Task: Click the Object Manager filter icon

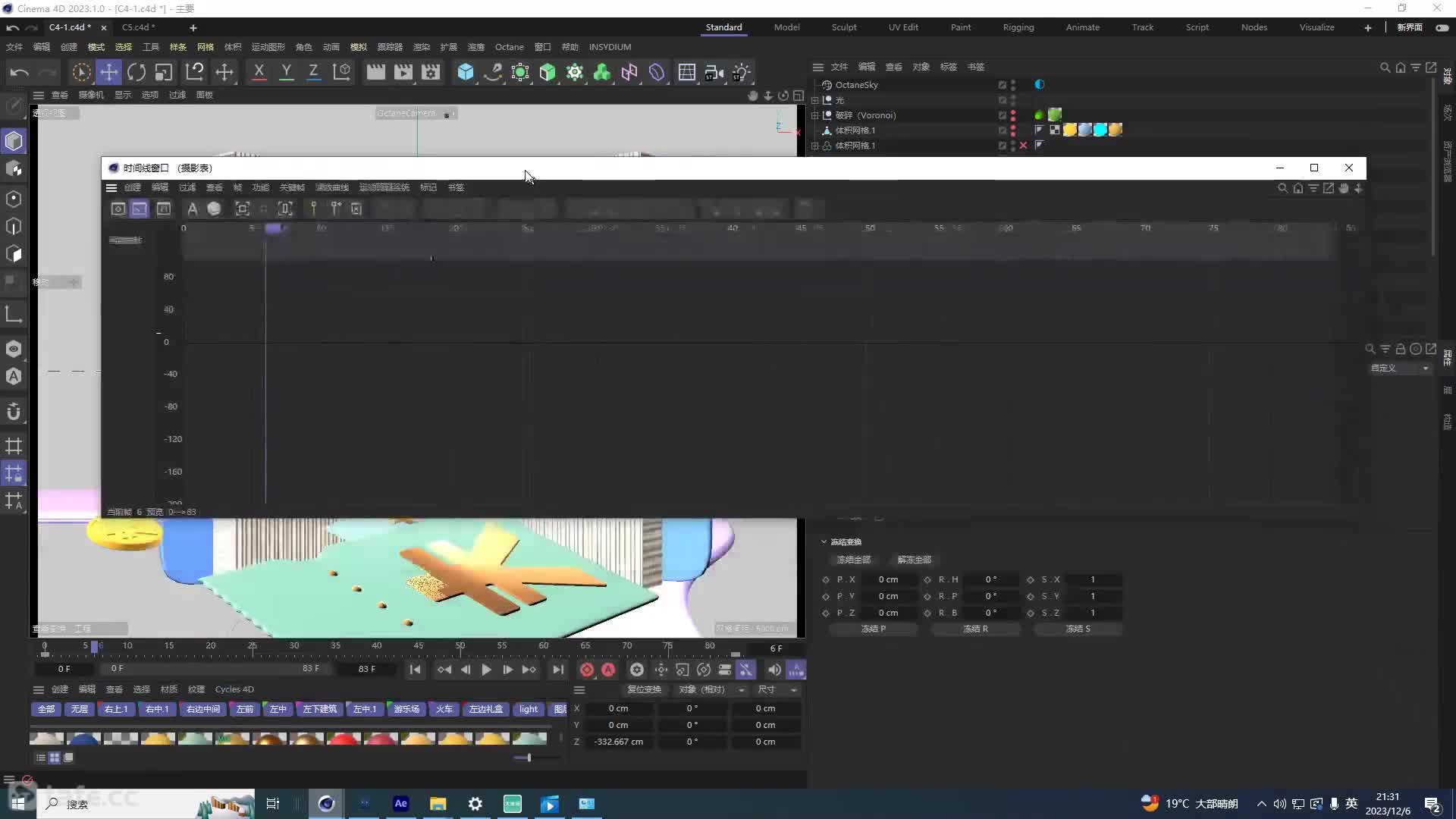Action: [x=1415, y=67]
